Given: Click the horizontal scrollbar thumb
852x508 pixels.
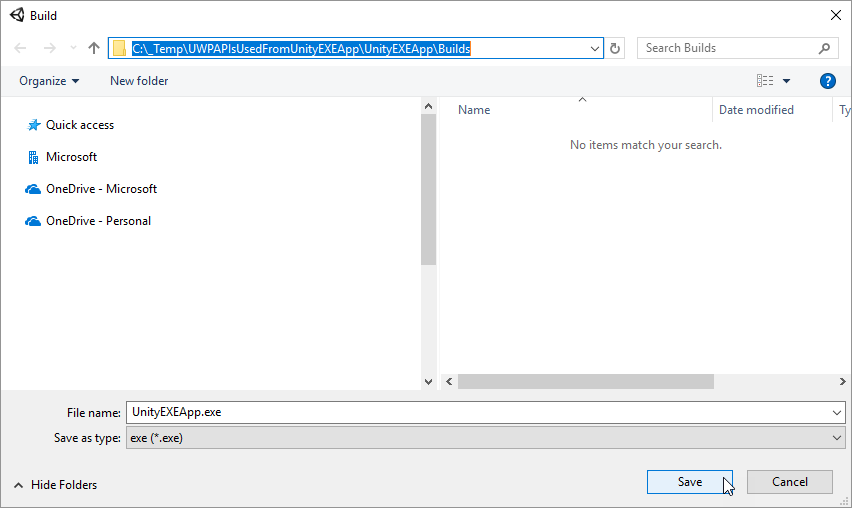Looking at the screenshot, I should 586,381.
